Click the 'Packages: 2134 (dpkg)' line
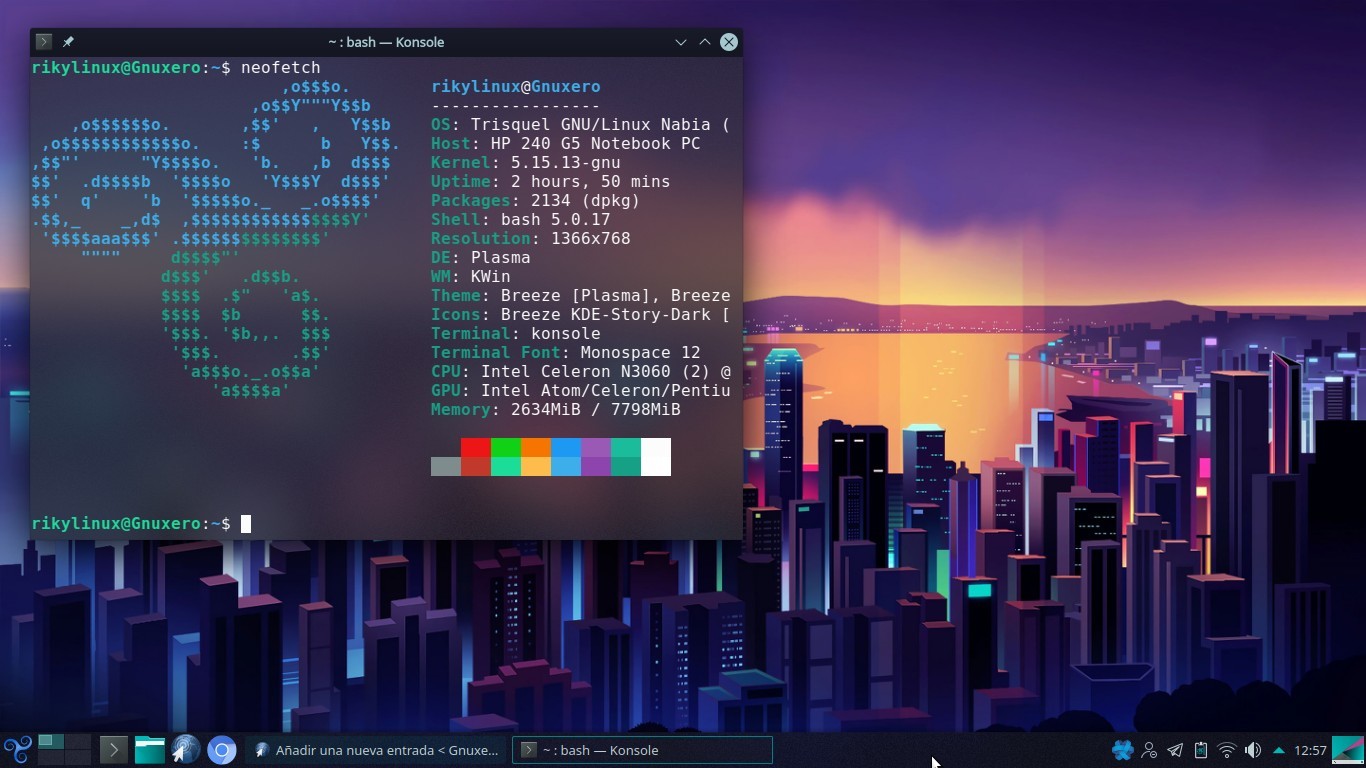This screenshot has width=1366, height=768. click(536, 201)
